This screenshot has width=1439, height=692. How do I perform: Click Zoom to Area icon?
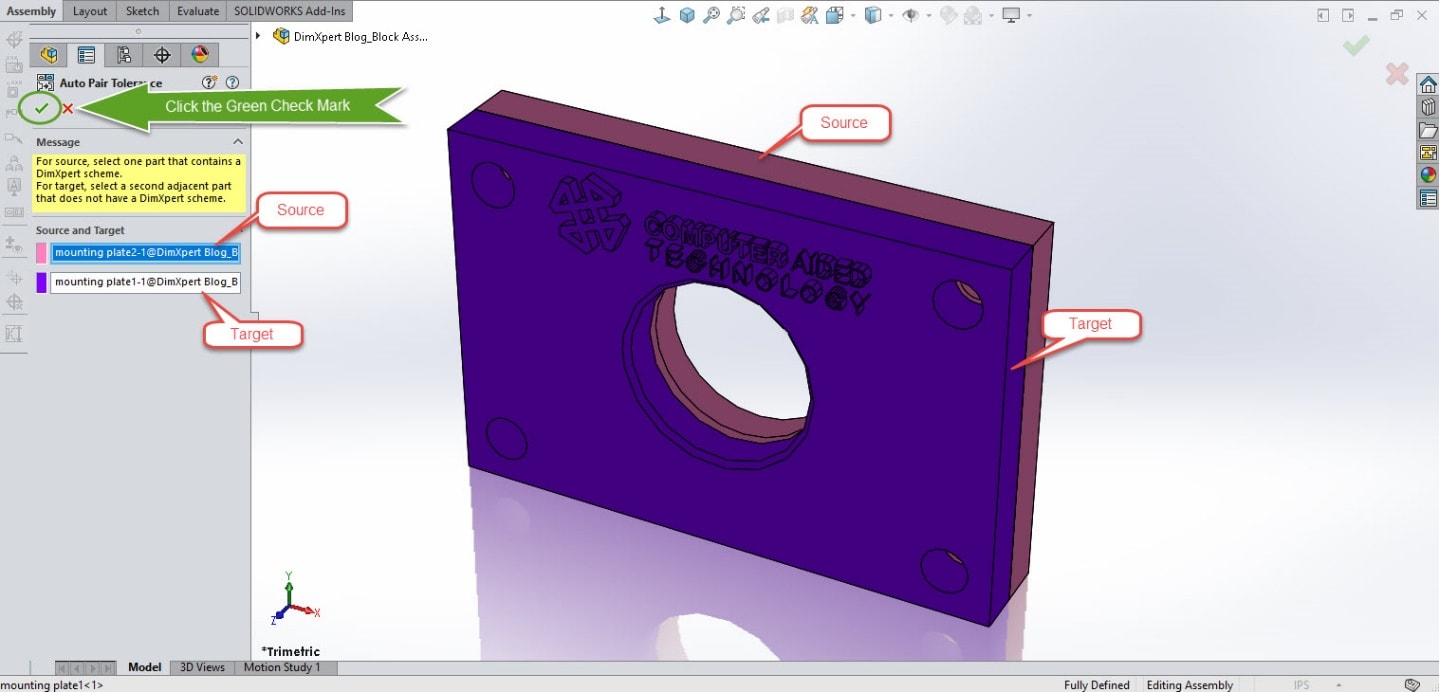[x=736, y=15]
